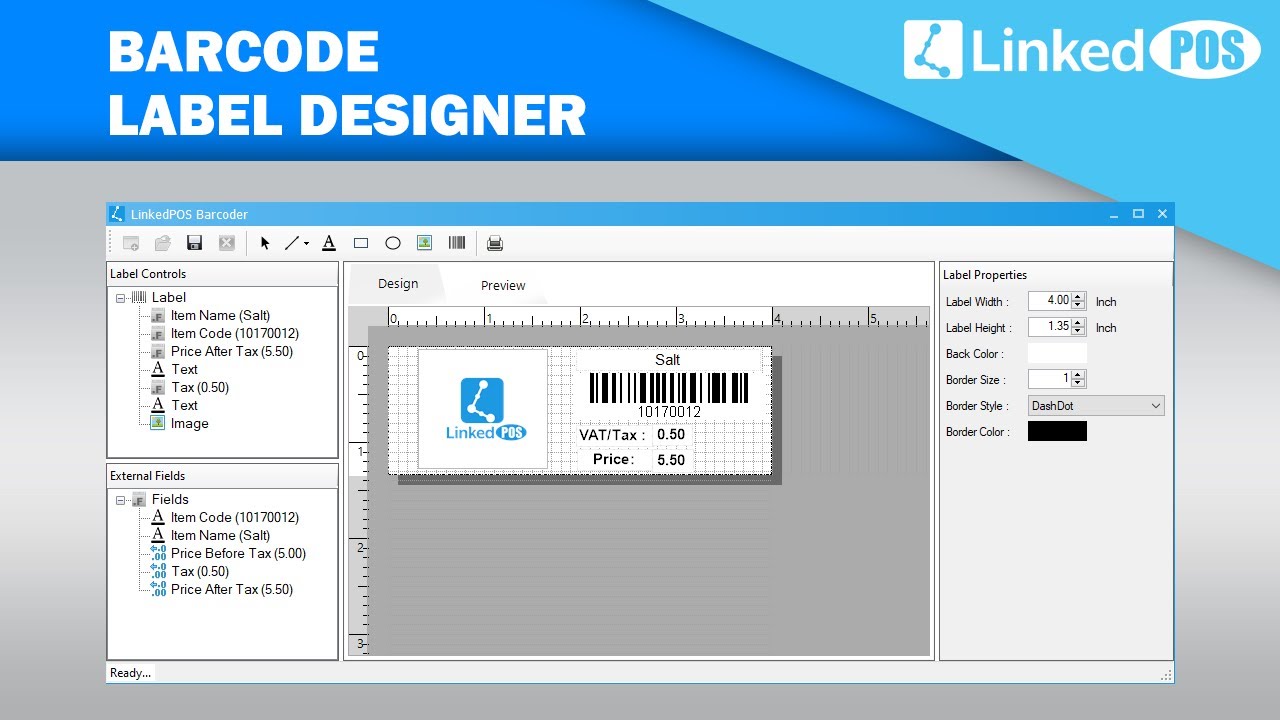Switch to the Design tab
1280x720 pixels.
point(398,284)
